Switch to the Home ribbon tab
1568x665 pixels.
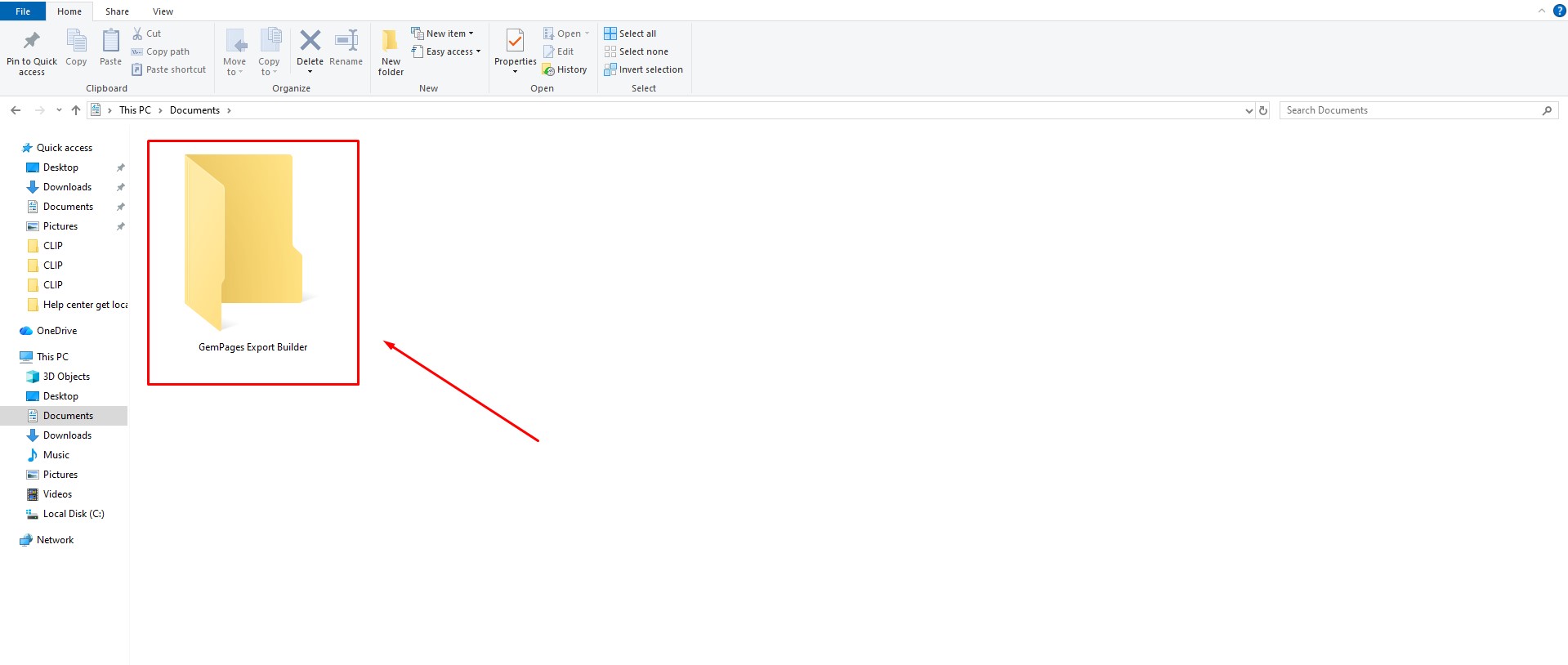pos(69,11)
